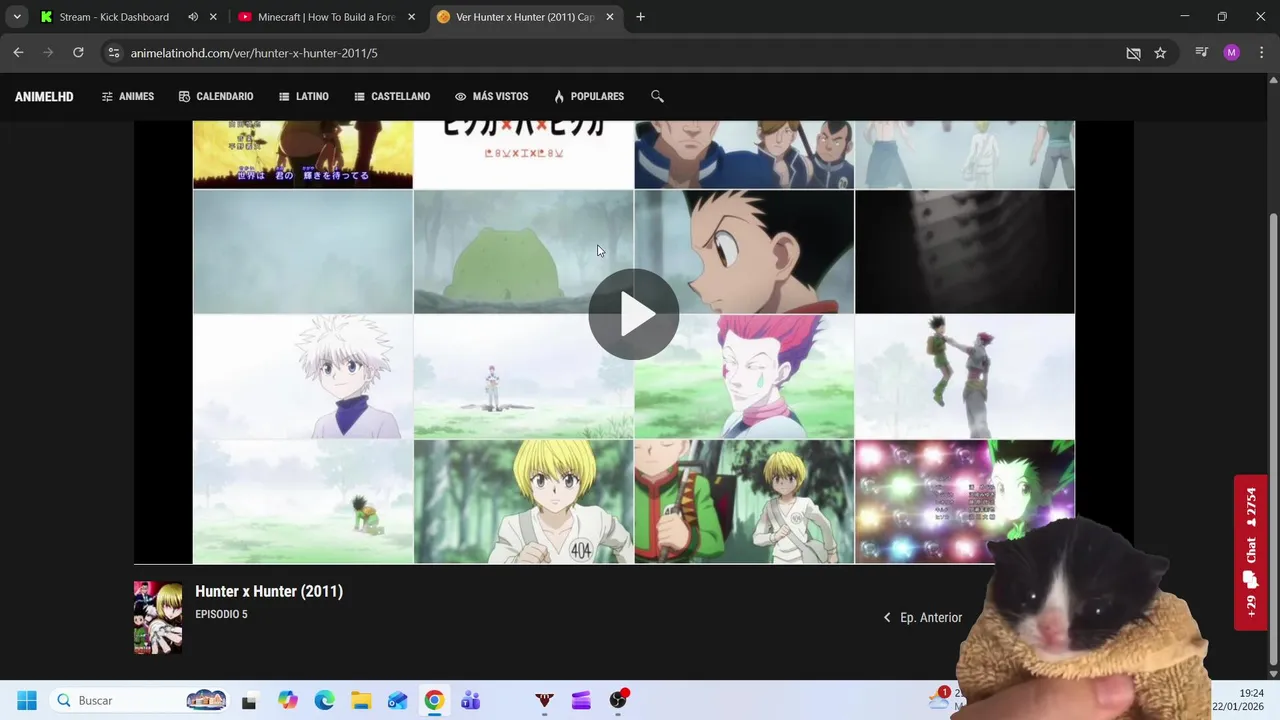
Task: Open the Chrome three-dot menu
Action: tap(1261, 53)
